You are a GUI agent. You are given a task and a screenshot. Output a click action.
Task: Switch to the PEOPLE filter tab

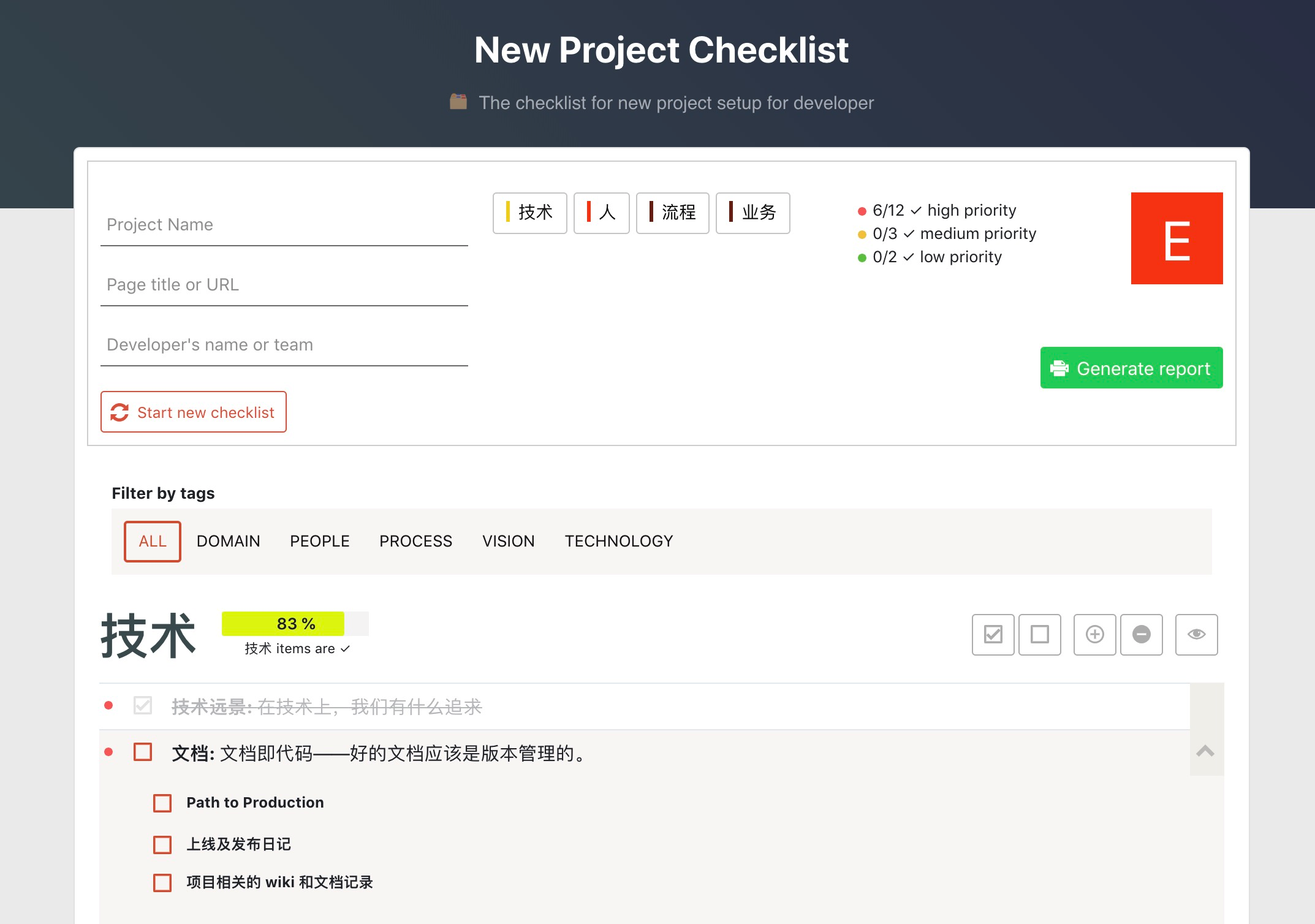319,541
